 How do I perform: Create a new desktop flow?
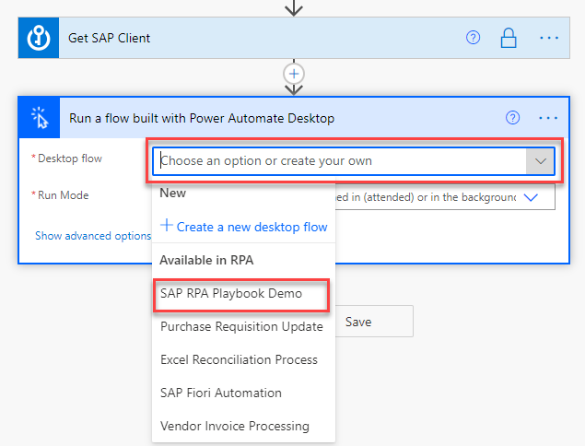(x=244, y=227)
